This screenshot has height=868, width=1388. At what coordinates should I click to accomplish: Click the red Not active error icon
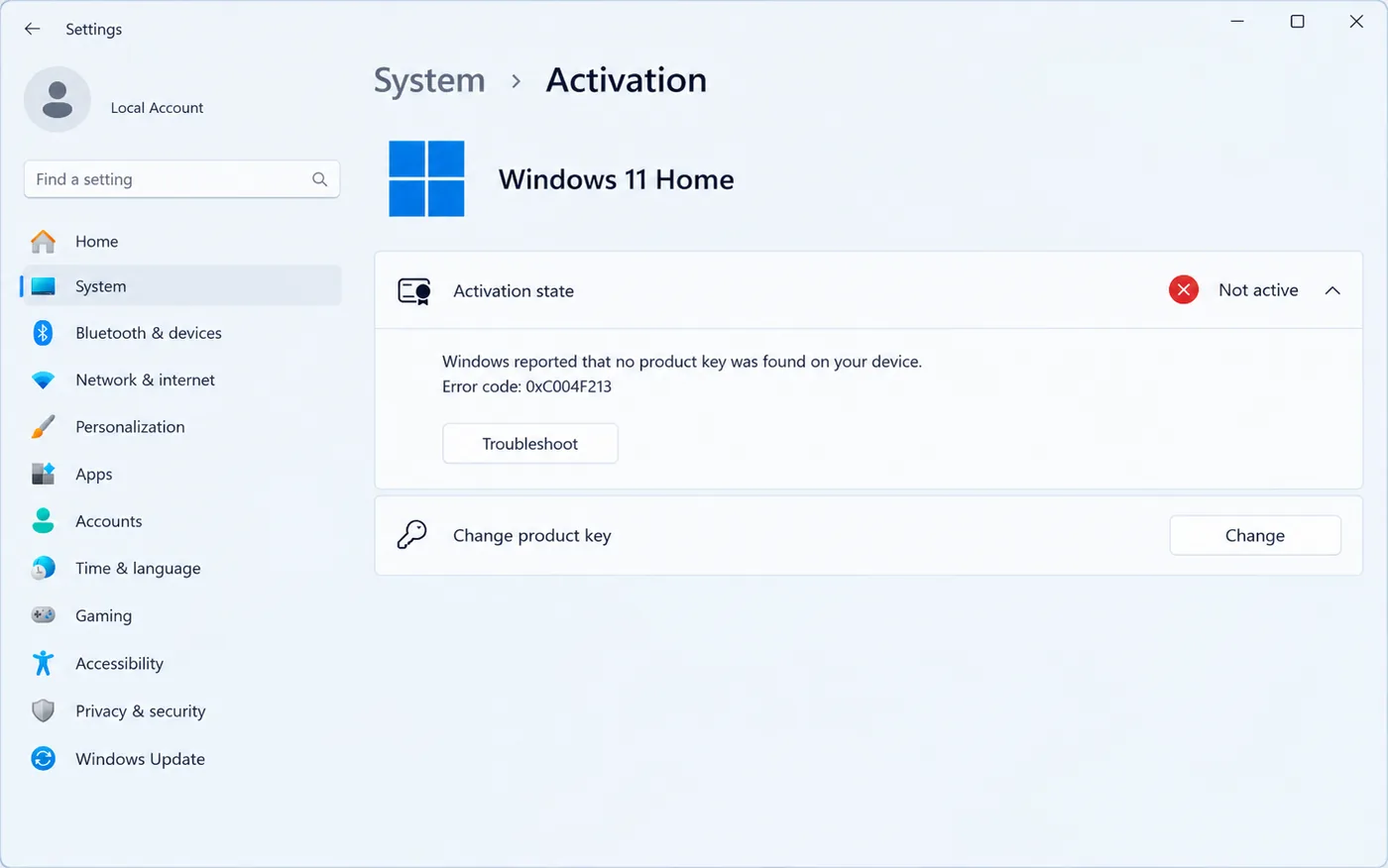point(1183,289)
